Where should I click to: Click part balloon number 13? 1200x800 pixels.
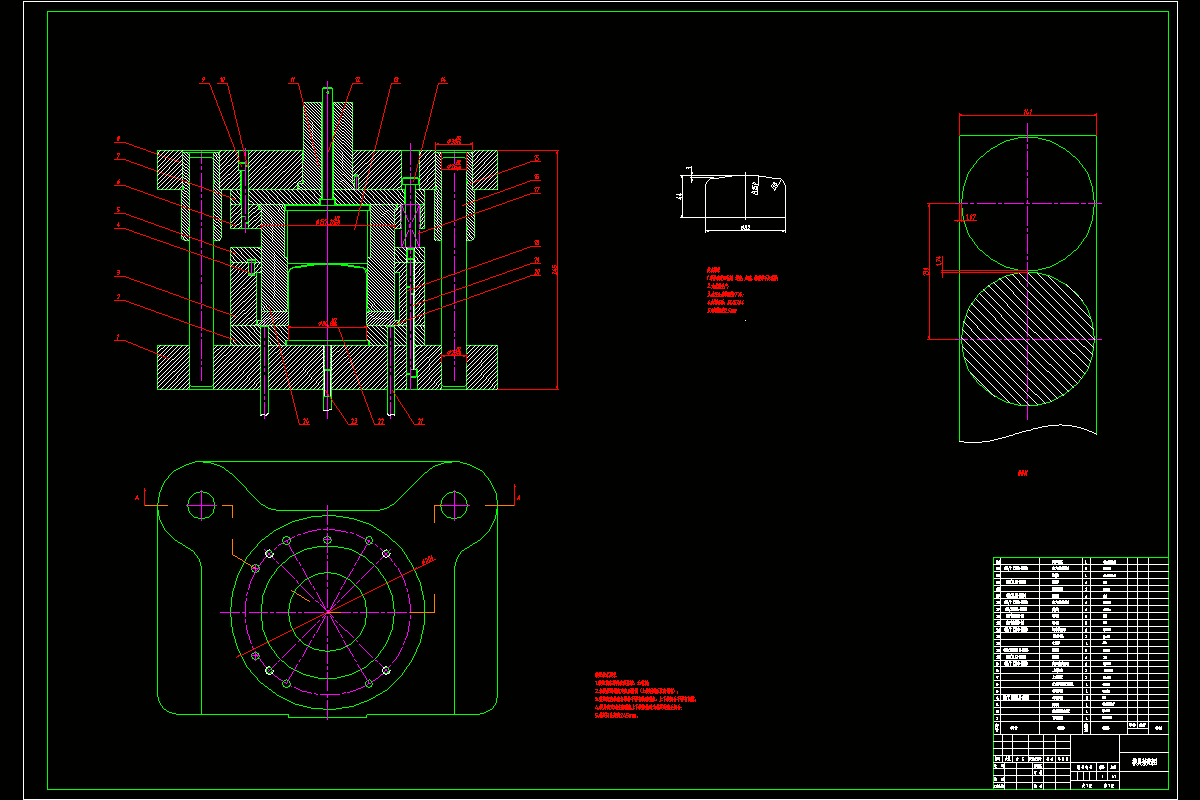(397, 79)
